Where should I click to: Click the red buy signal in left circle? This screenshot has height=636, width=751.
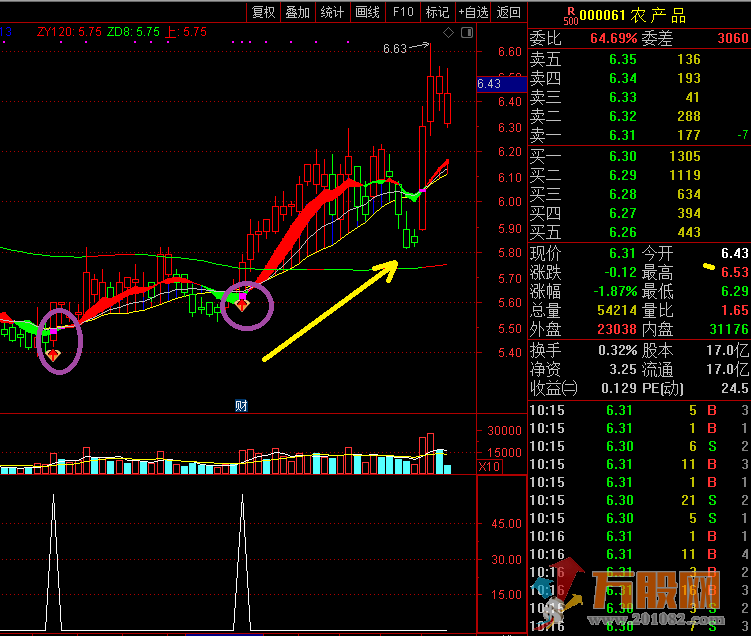tap(53, 355)
